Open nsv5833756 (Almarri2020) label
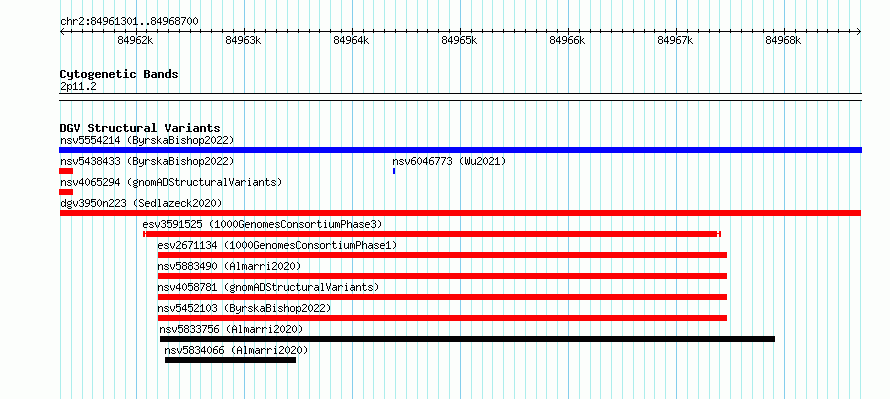890x399 pixels. click(x=232, y=329)
